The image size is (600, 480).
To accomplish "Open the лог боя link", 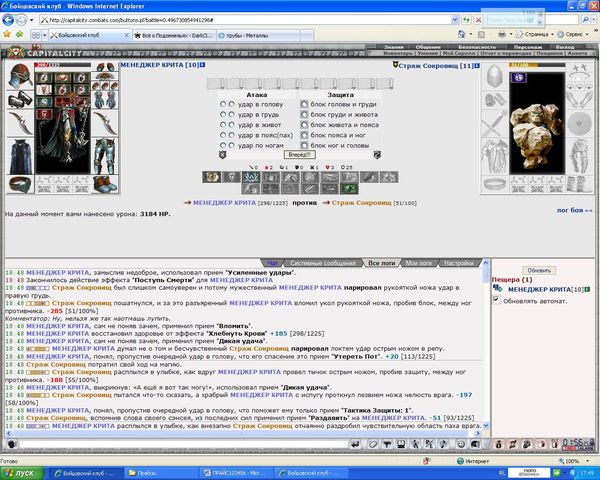I will tap(574, 210).
